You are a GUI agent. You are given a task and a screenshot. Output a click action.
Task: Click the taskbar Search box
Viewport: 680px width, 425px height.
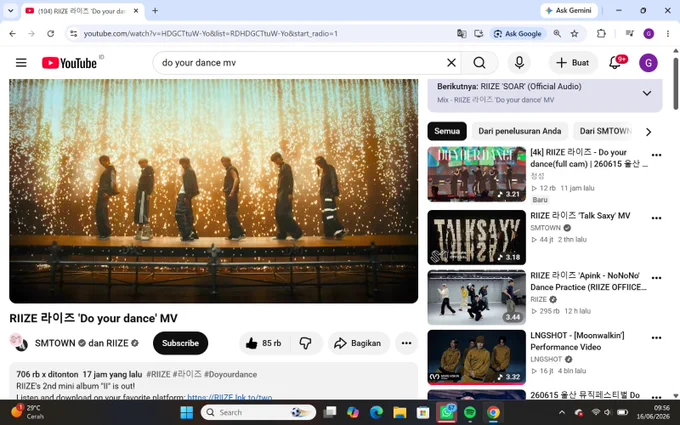[258, 412]
